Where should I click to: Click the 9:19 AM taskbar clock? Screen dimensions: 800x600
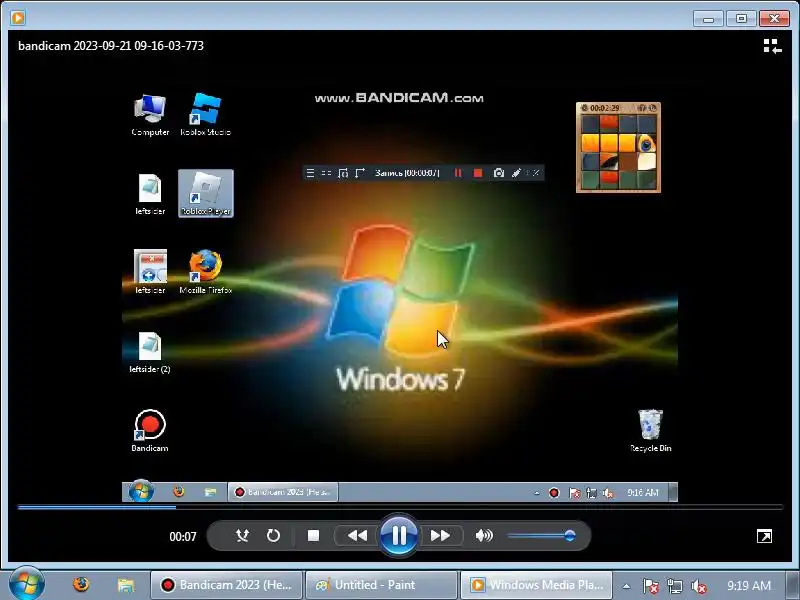tap(749, 585)
